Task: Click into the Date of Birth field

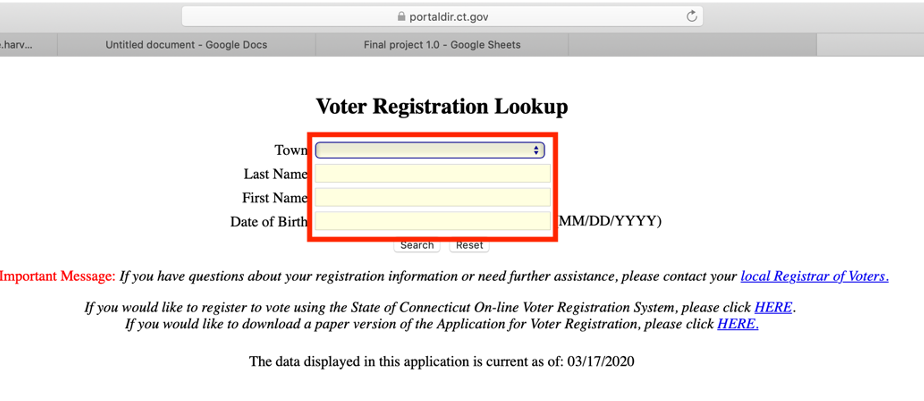Action: click(432, 221)
